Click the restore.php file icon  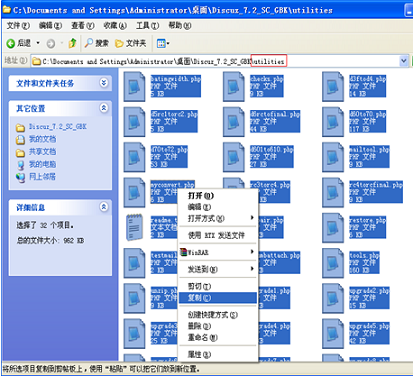(x=333, y=228)
